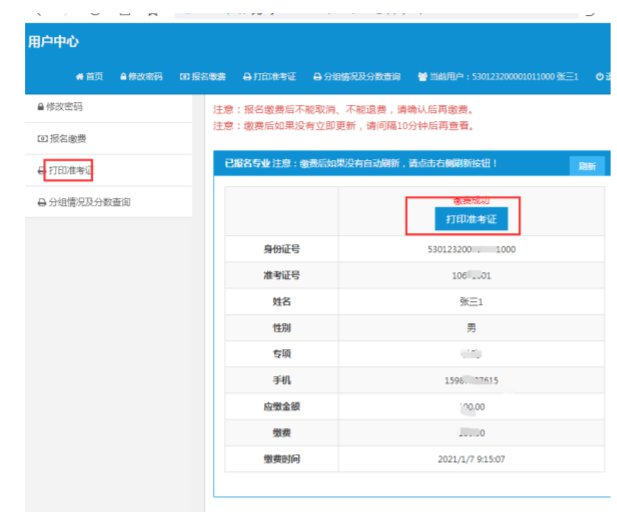This screenshot has height=512, width=617.
Task: Click the 身份证号 value cell
Action: pyautogui.click(x=470, y=250)
